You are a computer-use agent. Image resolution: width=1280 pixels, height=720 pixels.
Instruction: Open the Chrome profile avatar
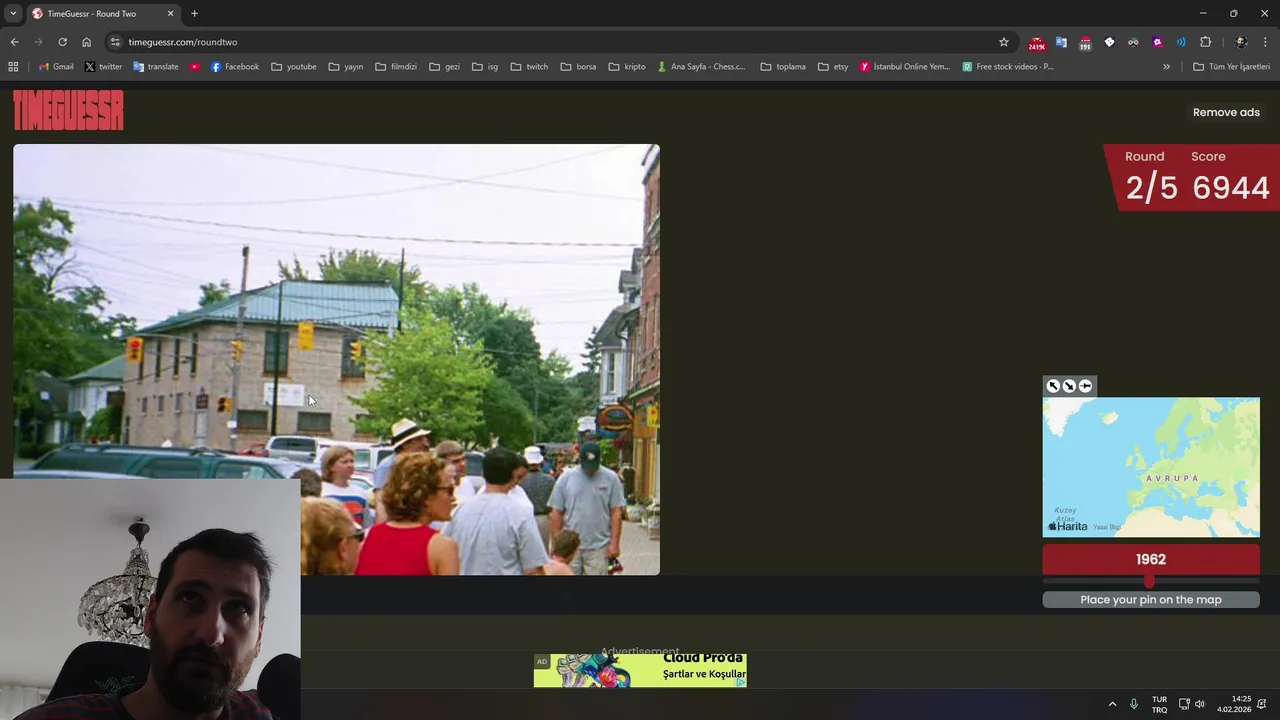click(1241, 42)
